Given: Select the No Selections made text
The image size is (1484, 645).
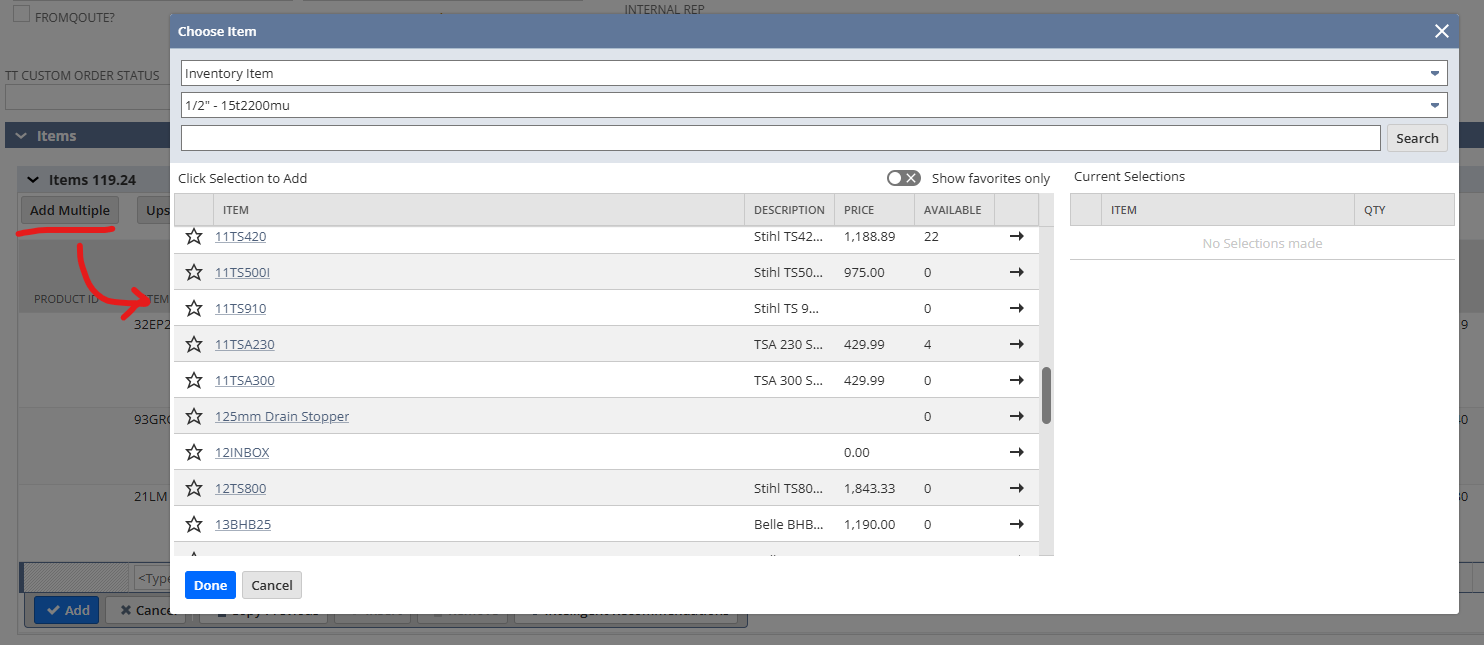Looking at the screenshot, I should click(x=1262, y=243).
